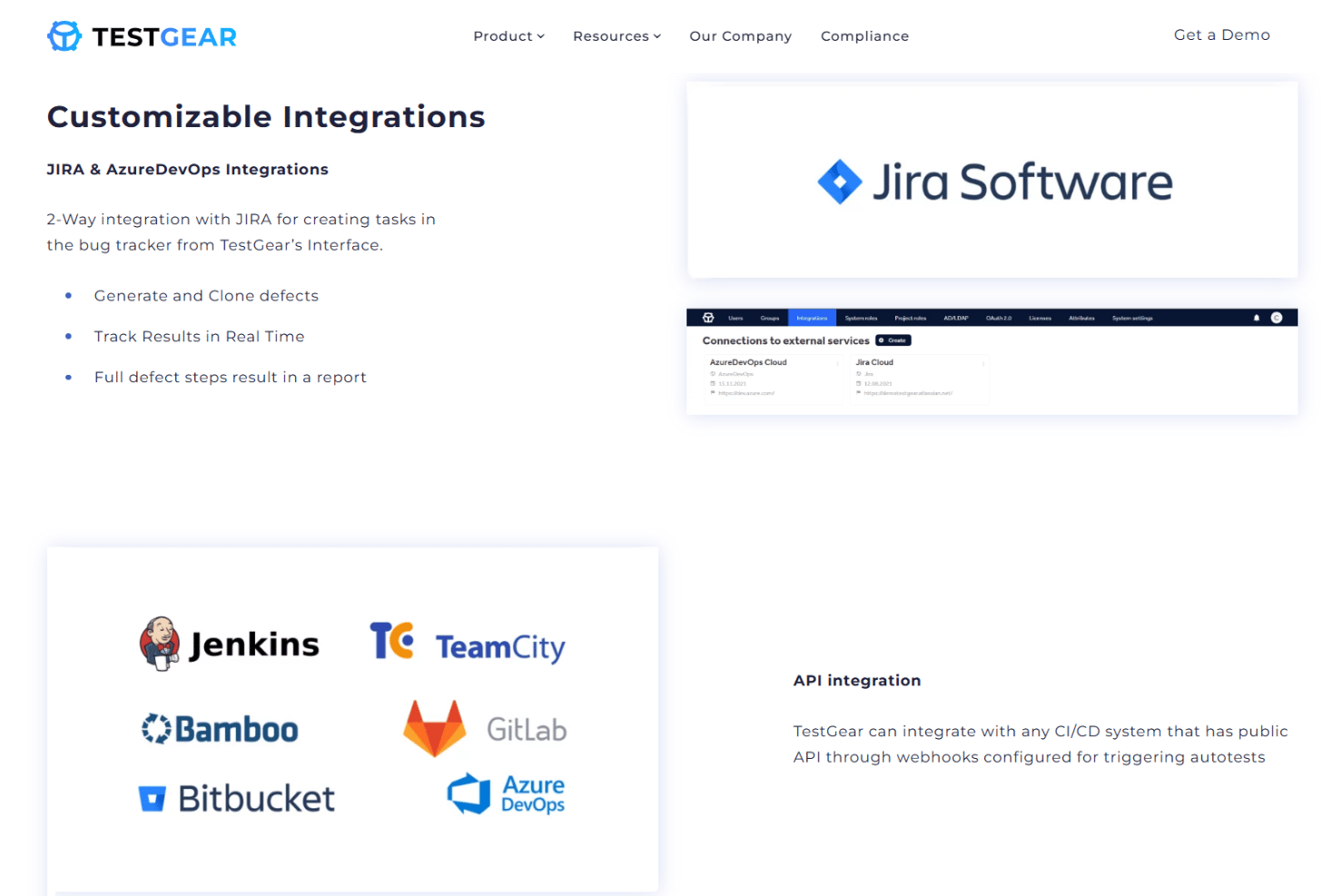The height and width of the screenshot is (896, 1344).
Task: Open the Jira Cloud card options menu
Action: point(983,363)
